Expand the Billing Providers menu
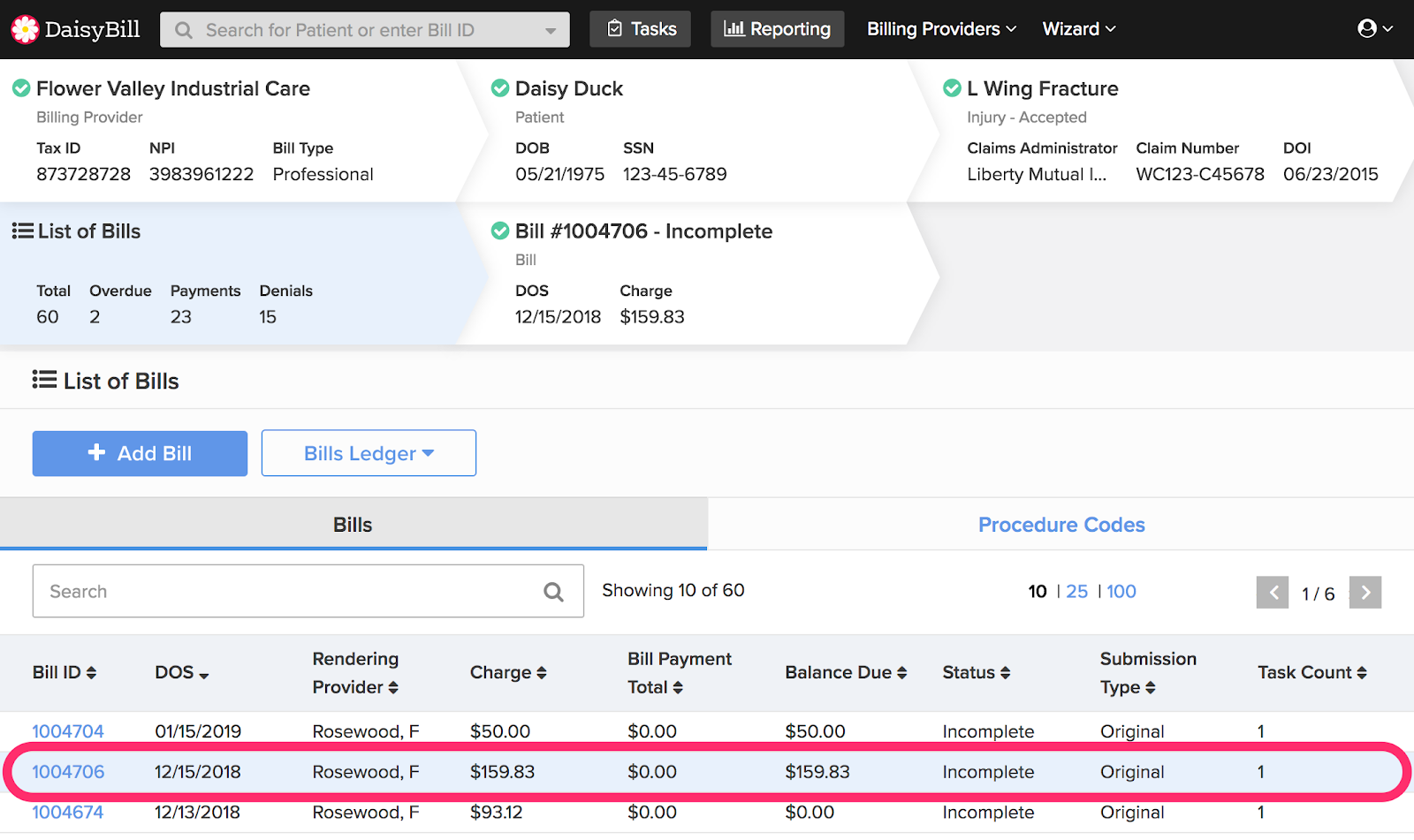 (x=941, y=29)
